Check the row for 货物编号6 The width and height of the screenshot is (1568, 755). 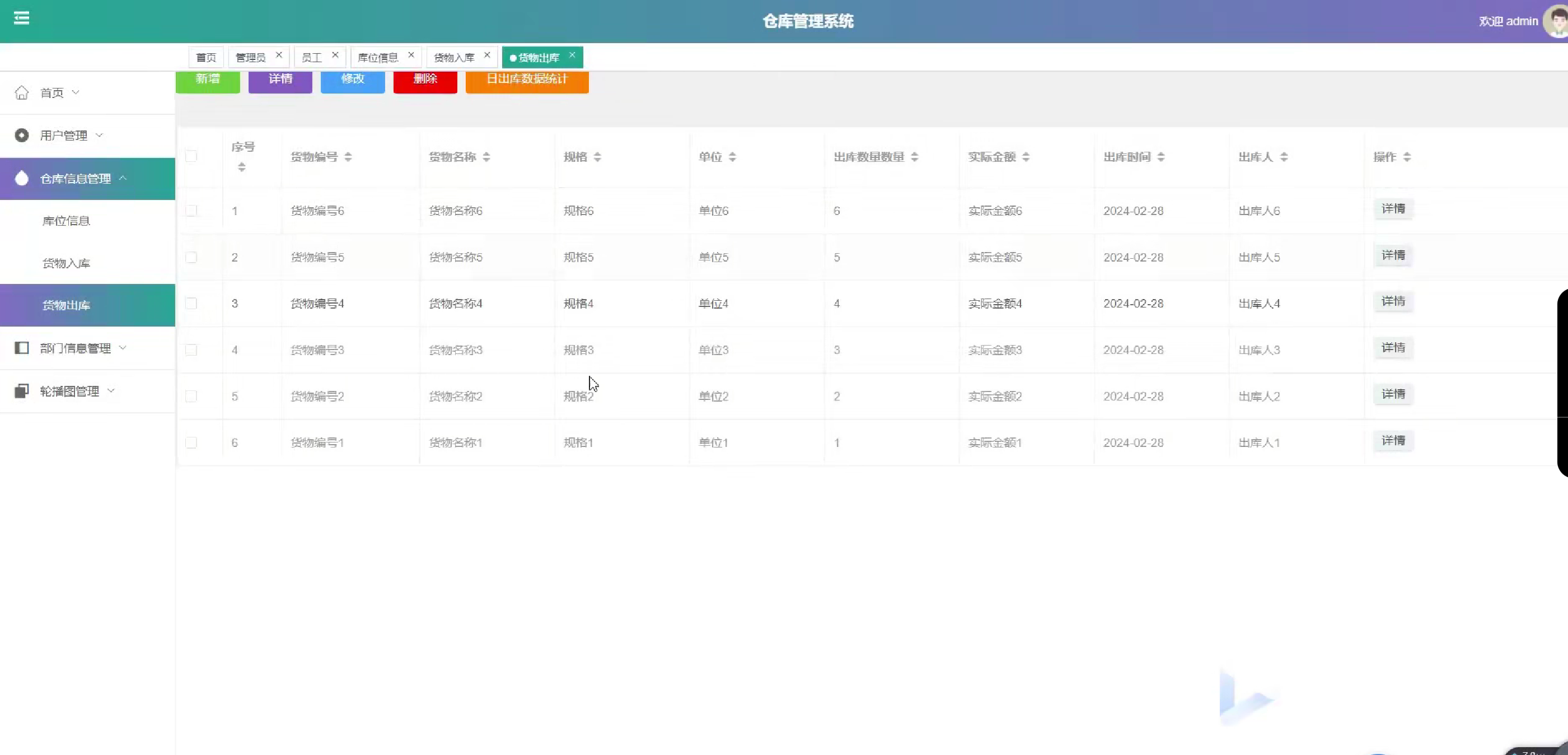coord(191,211)
